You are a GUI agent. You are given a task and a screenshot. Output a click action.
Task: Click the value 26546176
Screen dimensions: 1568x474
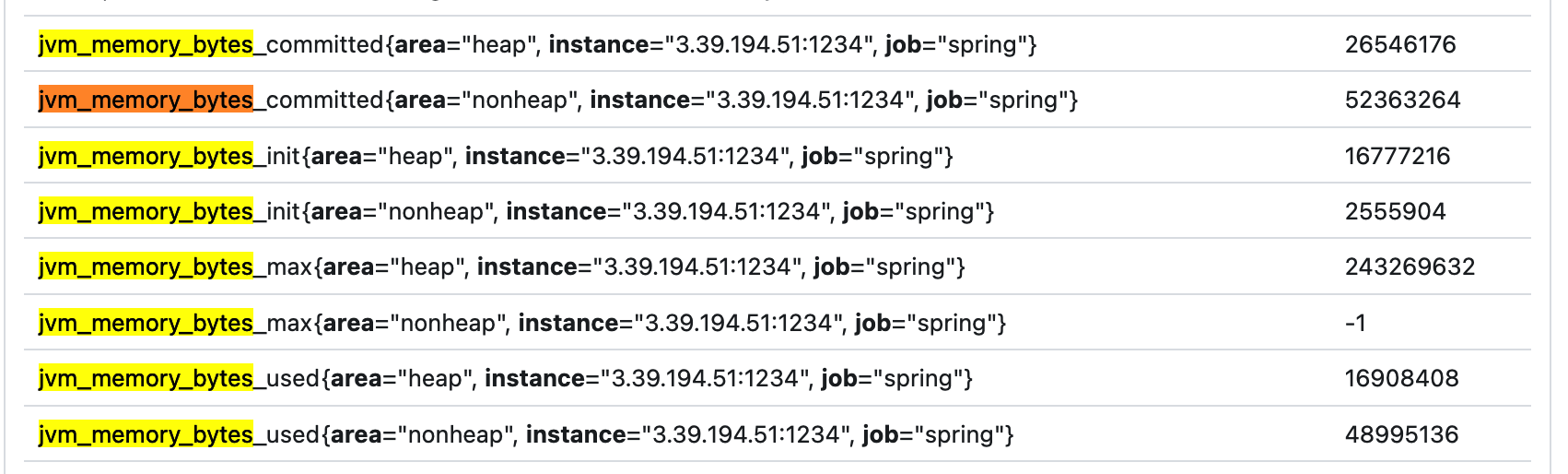(x=1399, y=44)
